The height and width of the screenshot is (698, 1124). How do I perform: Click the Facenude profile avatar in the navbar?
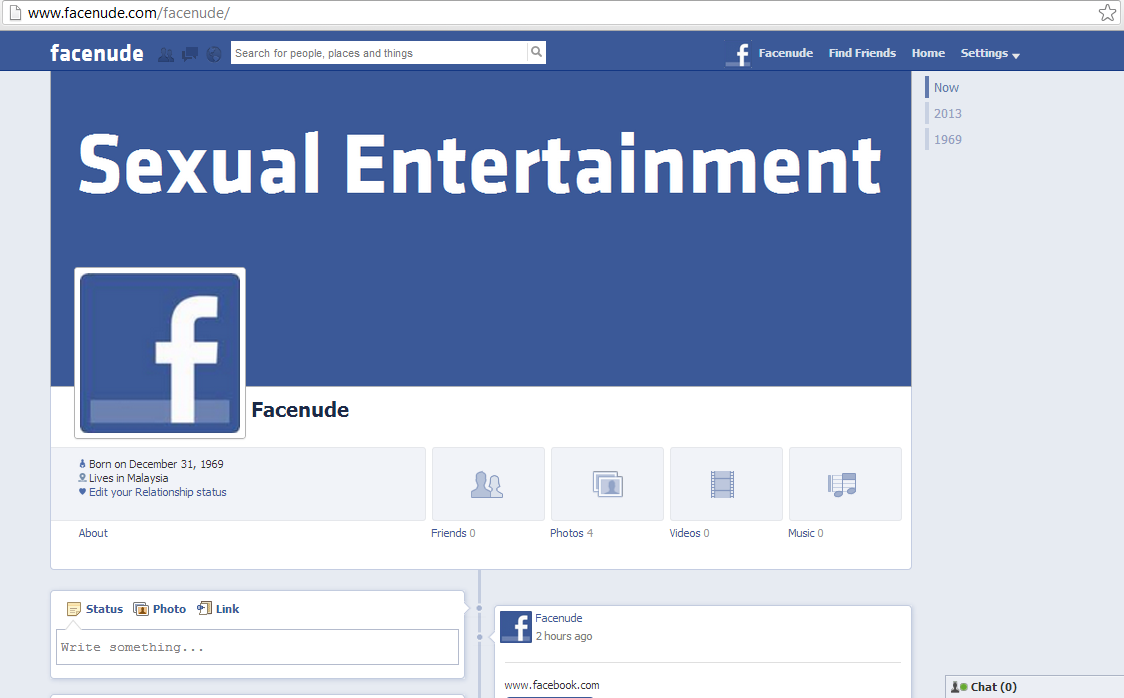738,54
